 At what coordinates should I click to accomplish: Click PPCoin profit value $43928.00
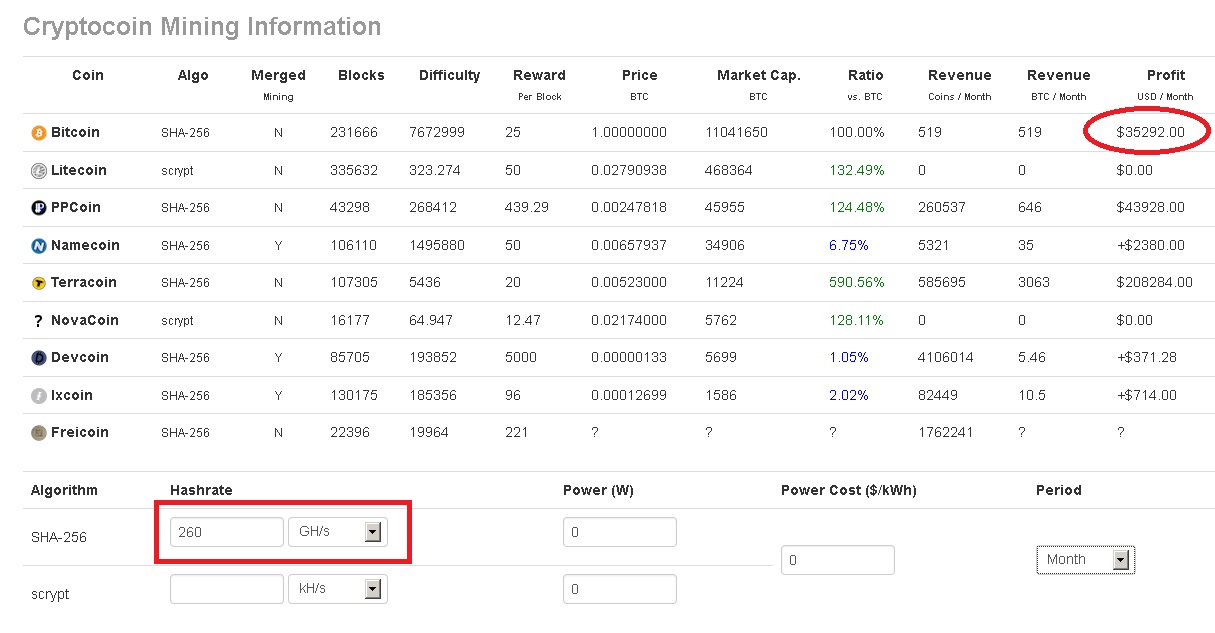pos(1150,207)
